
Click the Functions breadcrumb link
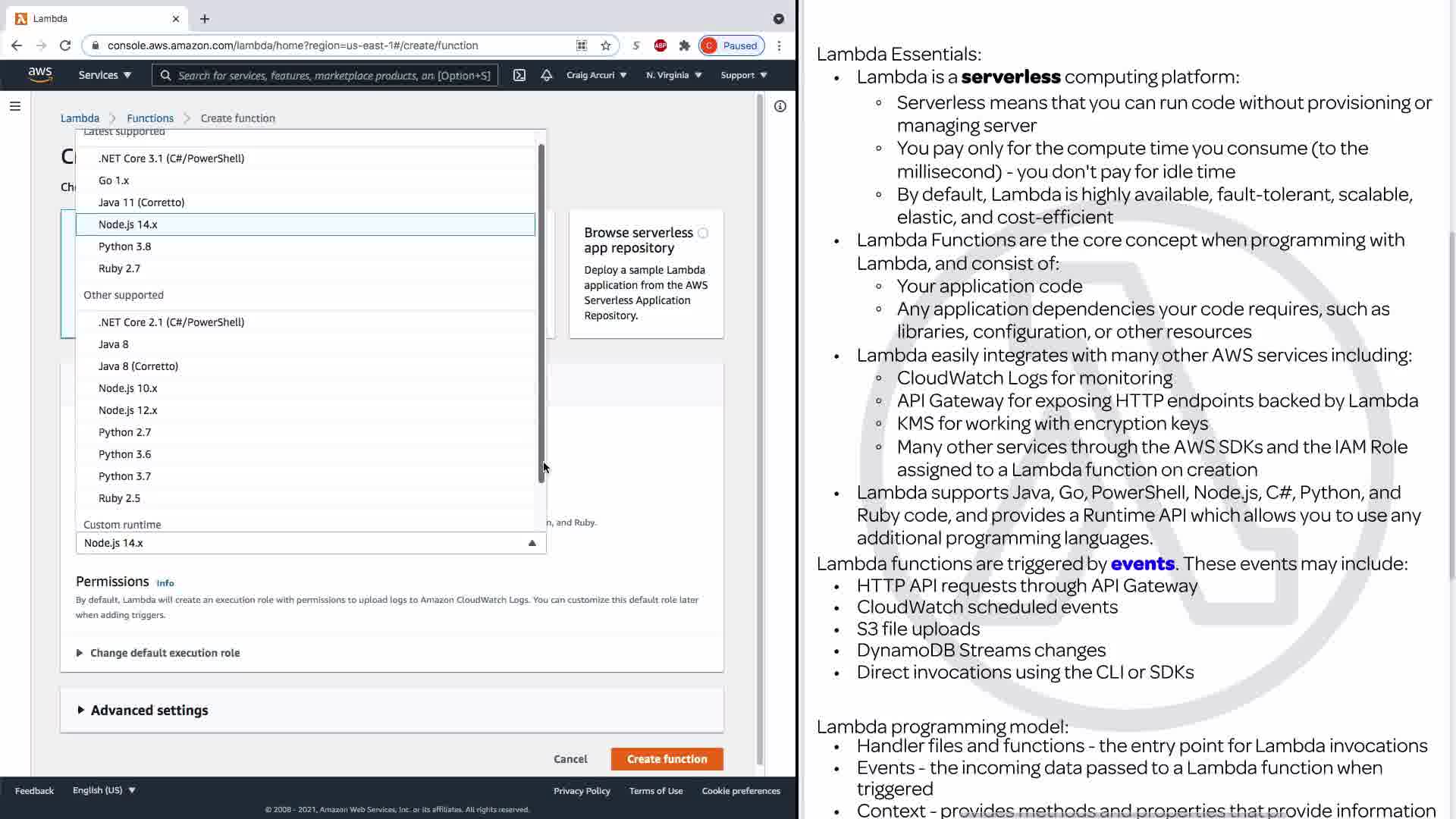tap(150, 118)
